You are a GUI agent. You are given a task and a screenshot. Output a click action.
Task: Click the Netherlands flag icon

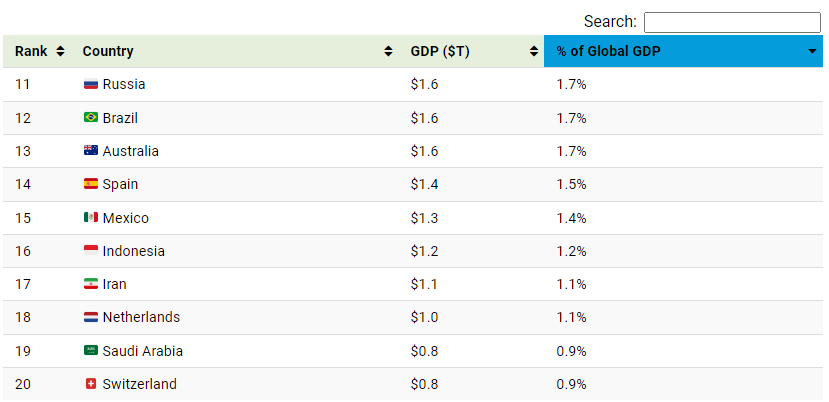[x=90, y=317]
